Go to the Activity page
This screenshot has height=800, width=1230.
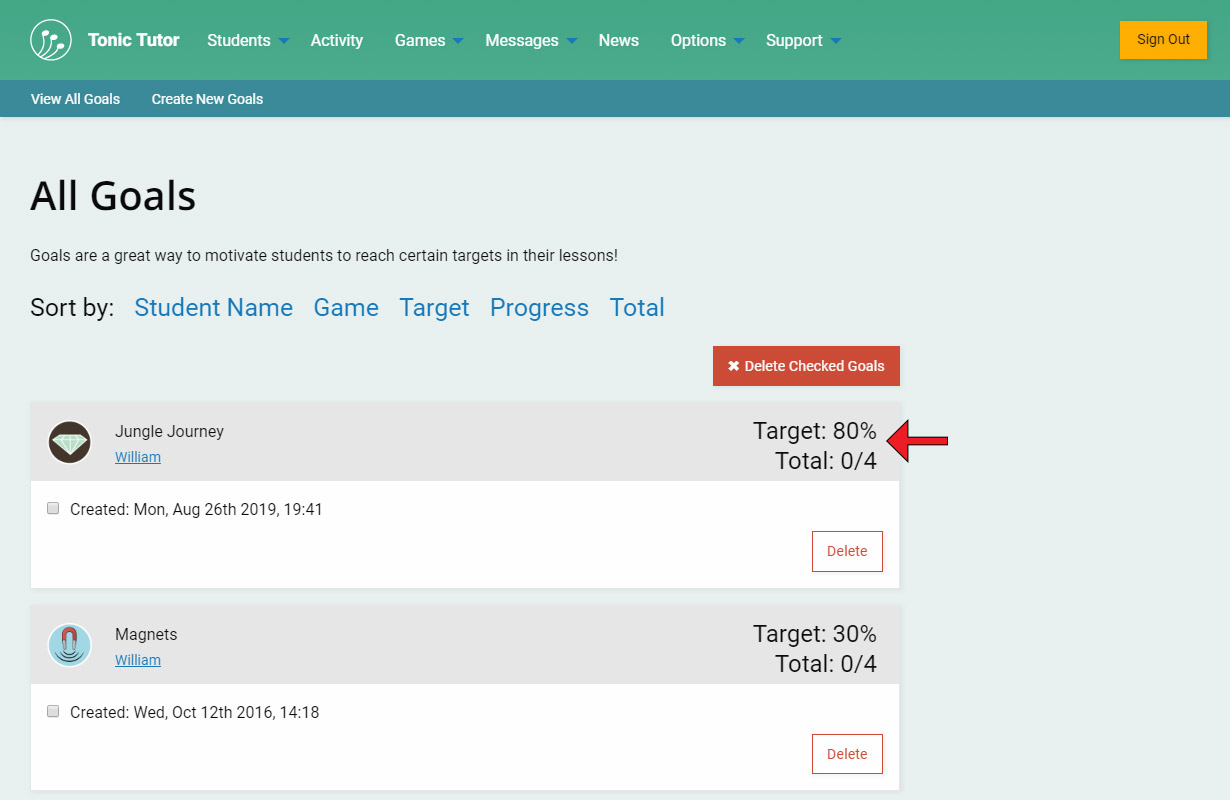tap(337, 40)
